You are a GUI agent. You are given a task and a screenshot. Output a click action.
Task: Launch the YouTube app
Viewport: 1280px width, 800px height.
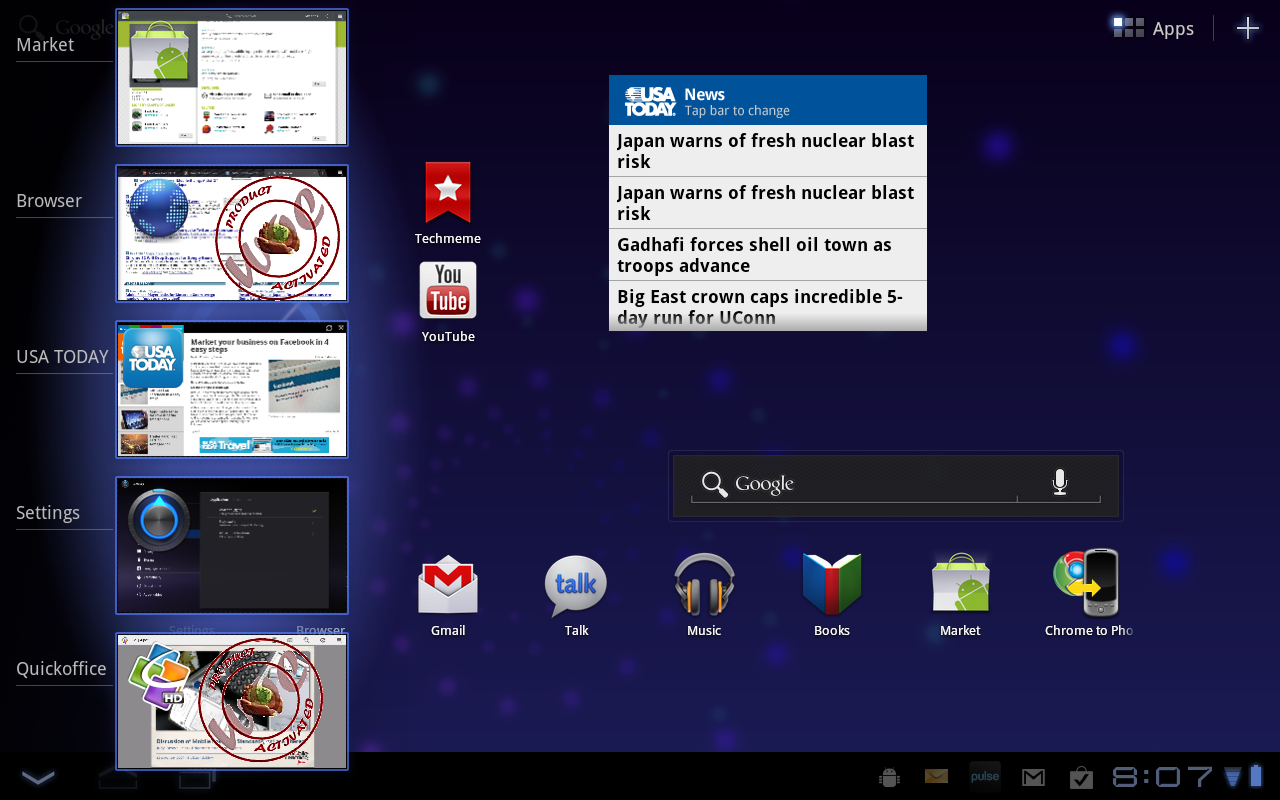[x=448, y=290]
